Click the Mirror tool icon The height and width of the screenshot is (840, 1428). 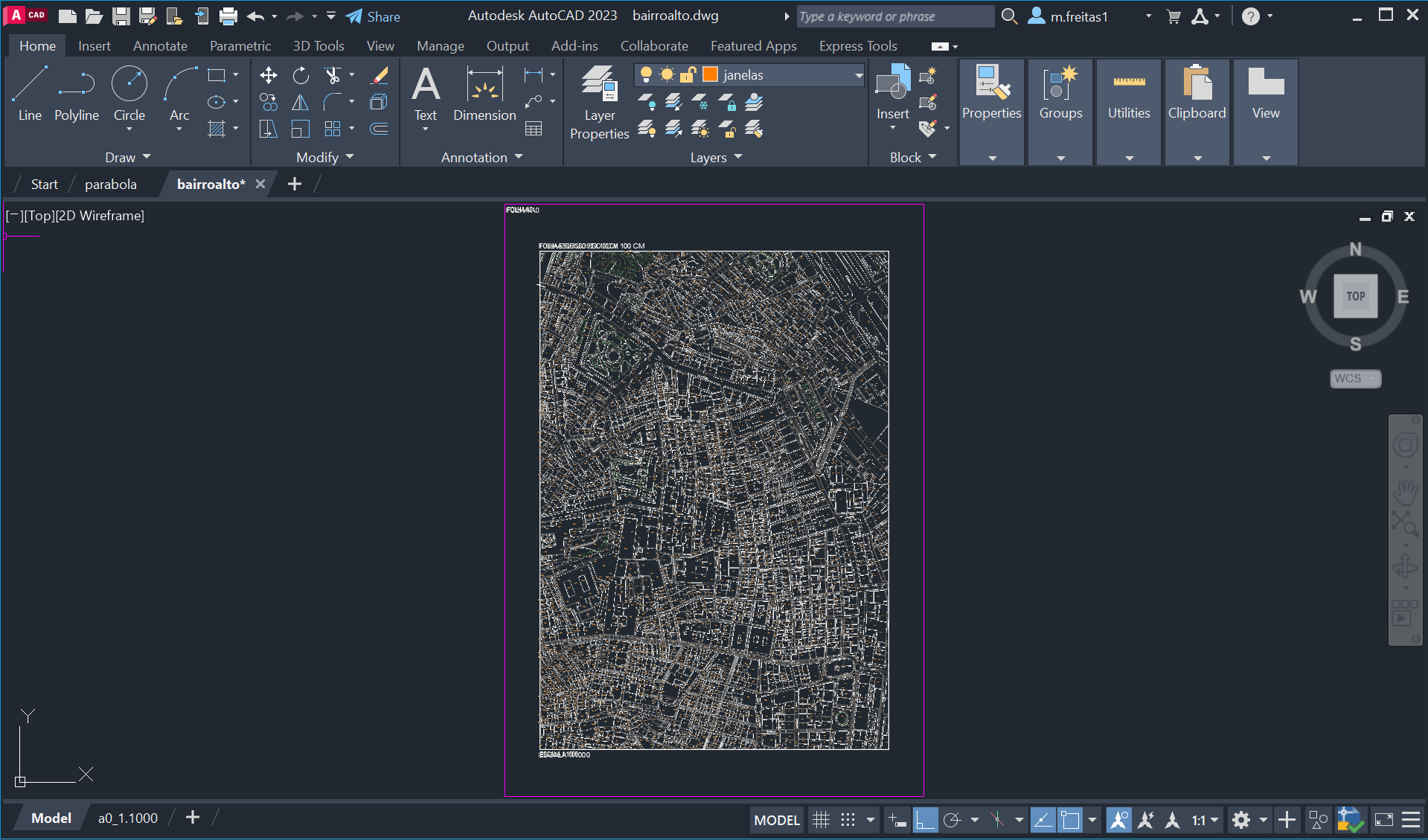coord(301,103)
